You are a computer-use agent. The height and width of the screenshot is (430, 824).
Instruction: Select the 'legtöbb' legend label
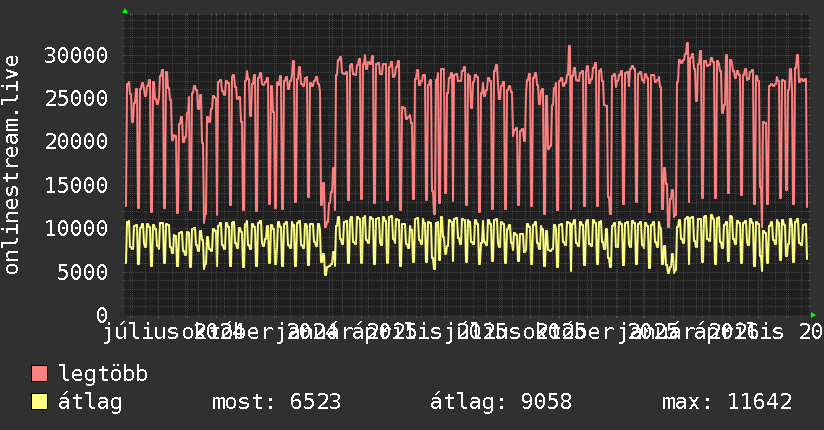tap(103, 374)
